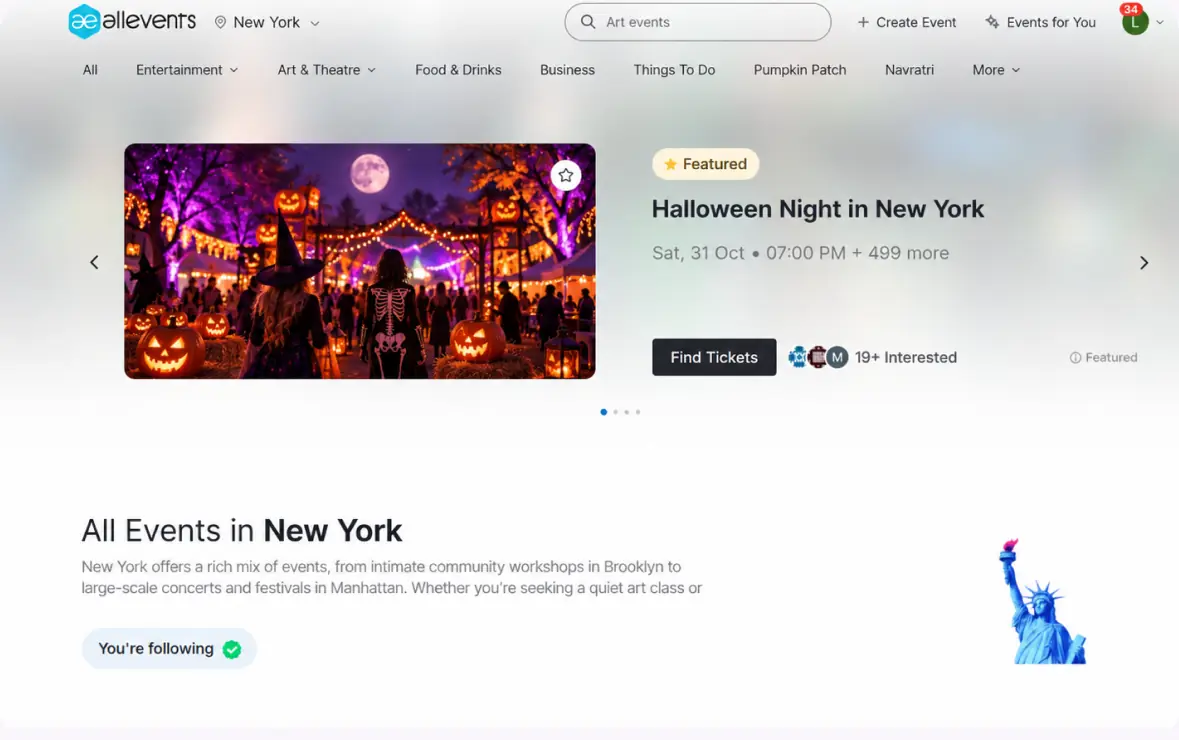Screen dimensions: 1179x740
Task: Go to next featured slide arrow
Action: (x=1144, y=262)
